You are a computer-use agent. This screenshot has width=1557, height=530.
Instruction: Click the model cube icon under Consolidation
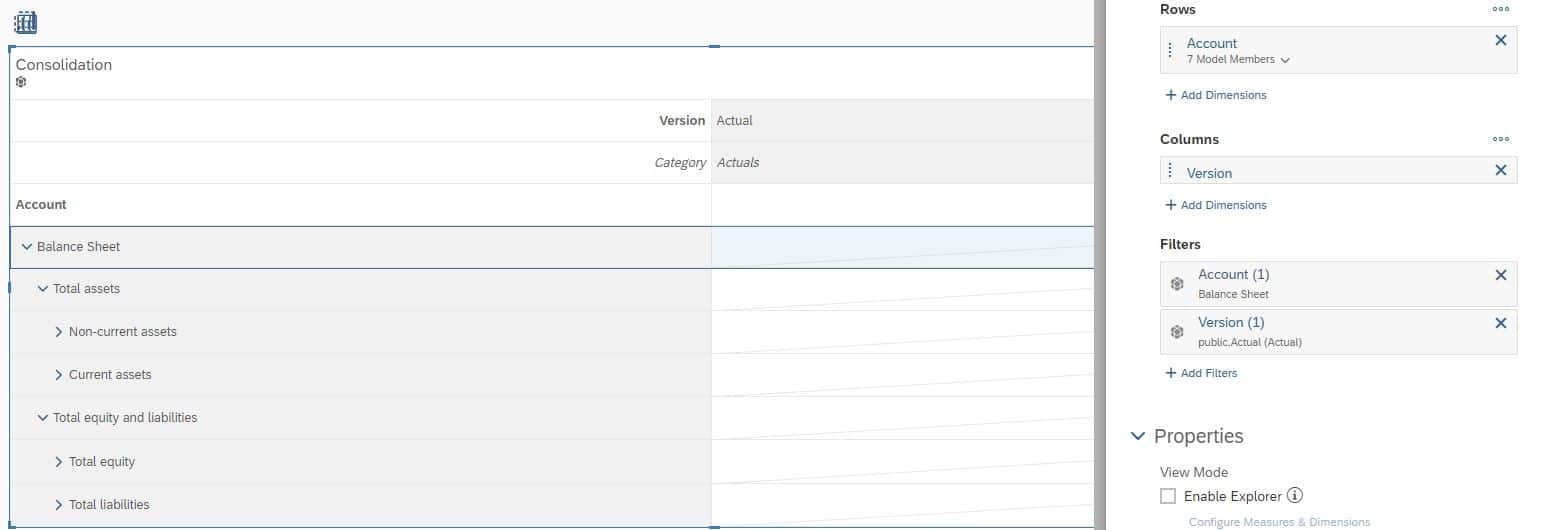(21, 83)
